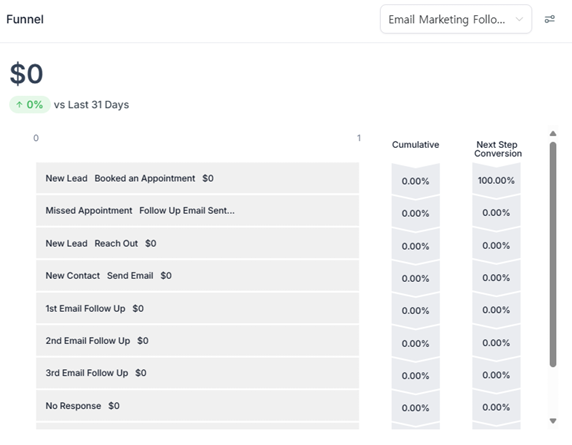Click the dropdown chevron arrow

coord(519,19)
